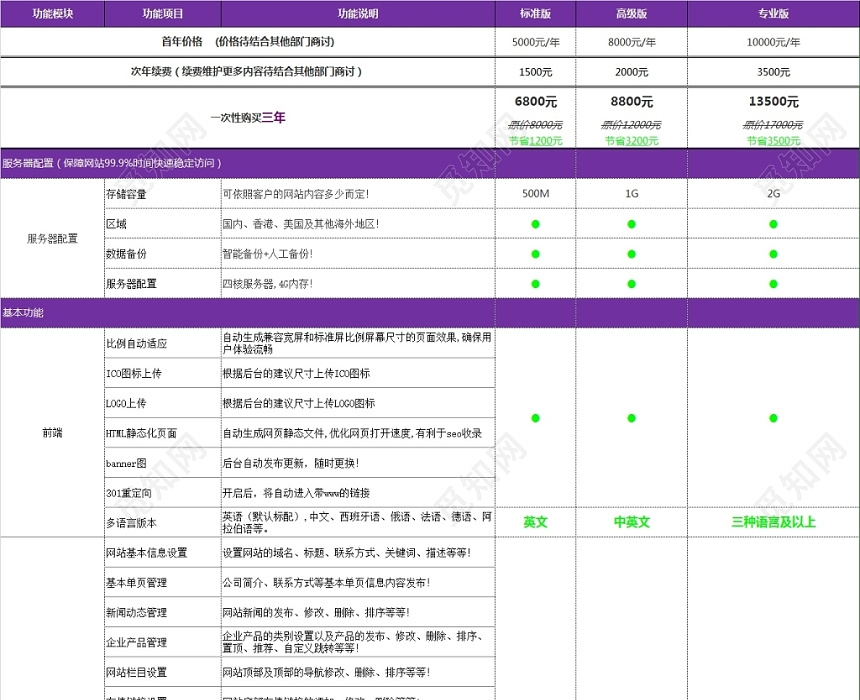Click the struck-through 原价12000元 text
This screenshot has width=860, height=700.
(631, 125)
